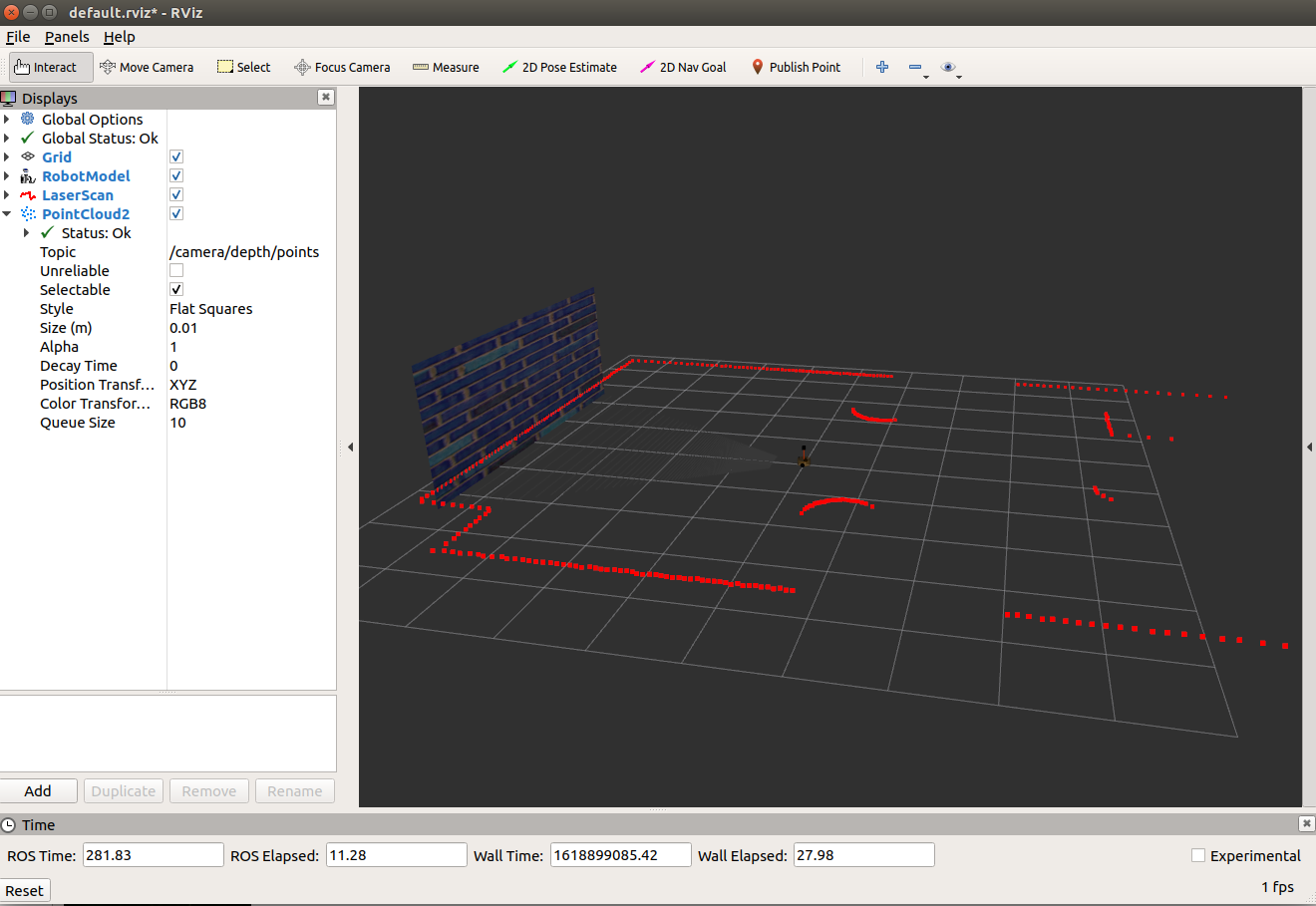This screenshot has height=906, width=1316.
Task: Open the Position Transformer XYZ dropdown
Action: tap(251, 384)
